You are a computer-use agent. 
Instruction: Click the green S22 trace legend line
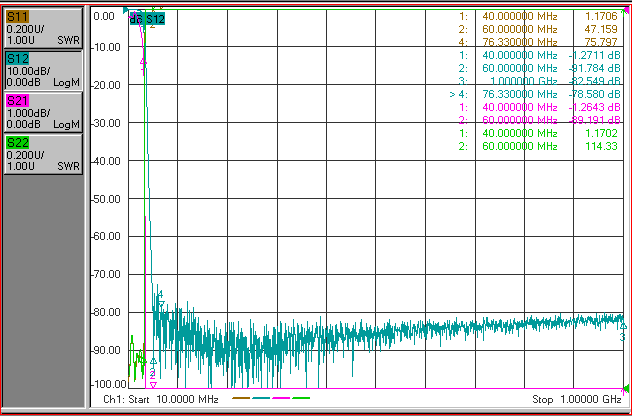[x=301, y=398]
